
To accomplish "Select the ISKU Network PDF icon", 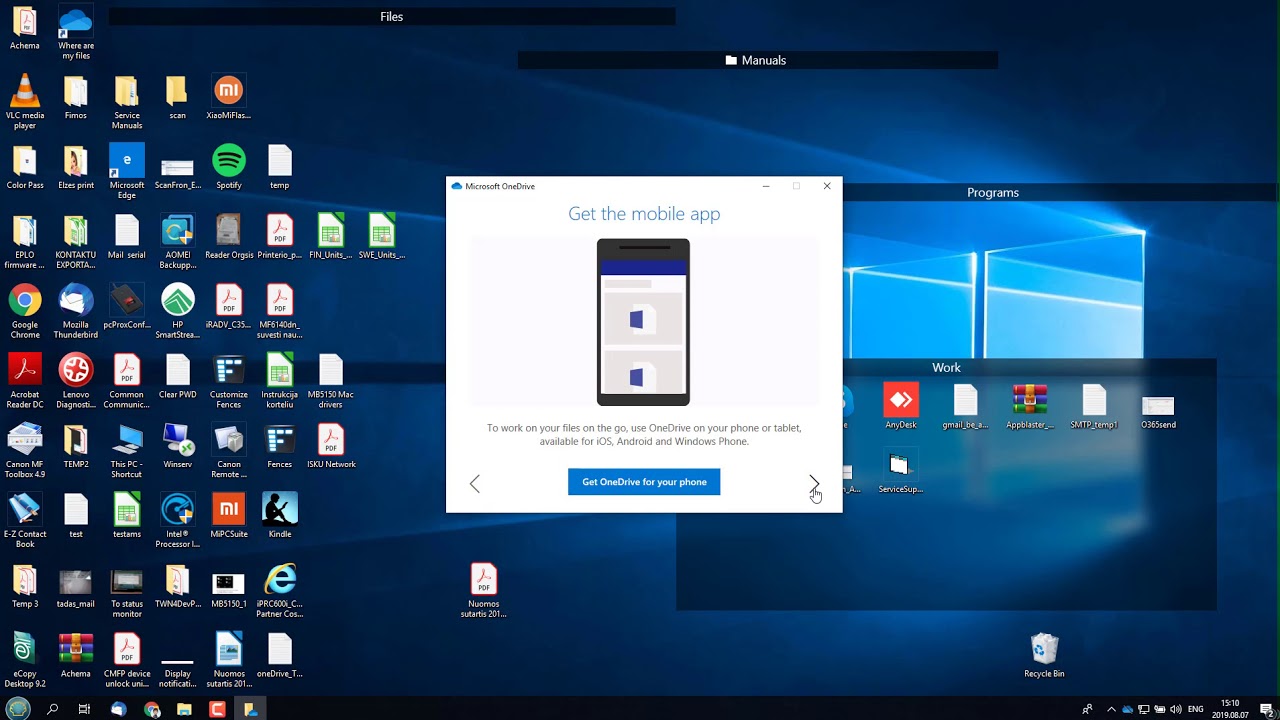I will click(x=331, y=446).
